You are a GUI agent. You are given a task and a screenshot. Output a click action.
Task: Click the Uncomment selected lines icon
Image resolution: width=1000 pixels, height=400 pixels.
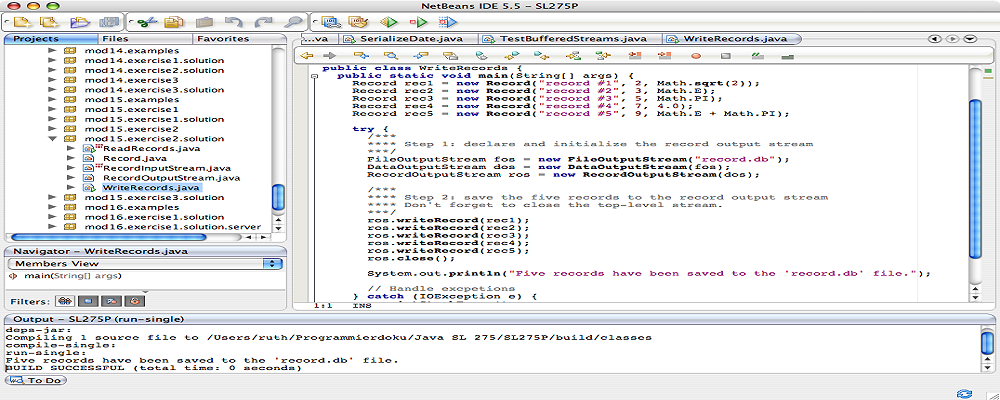click(787, 56)
